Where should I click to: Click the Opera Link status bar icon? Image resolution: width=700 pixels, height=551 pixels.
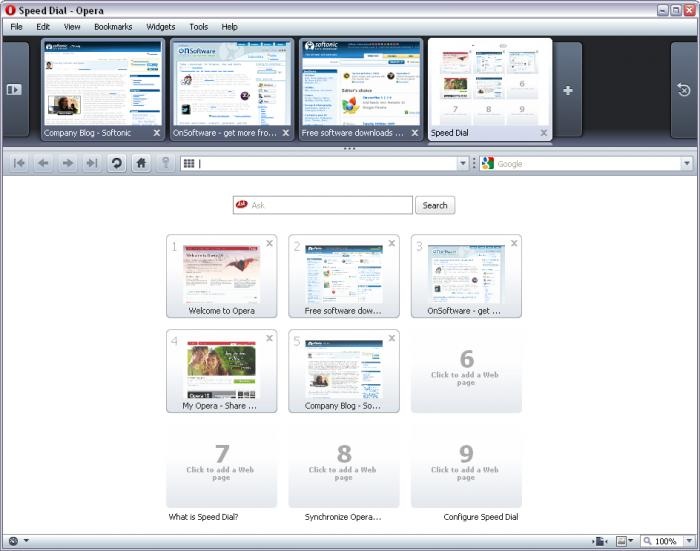pyautogui.click(x=13, y=541)
